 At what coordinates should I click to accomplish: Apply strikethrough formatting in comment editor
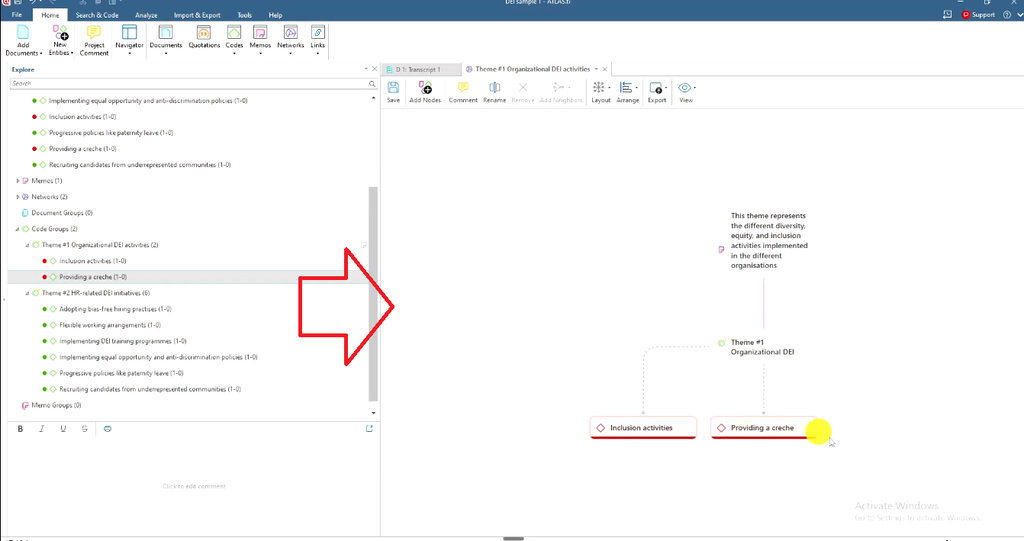coord(84,429)
